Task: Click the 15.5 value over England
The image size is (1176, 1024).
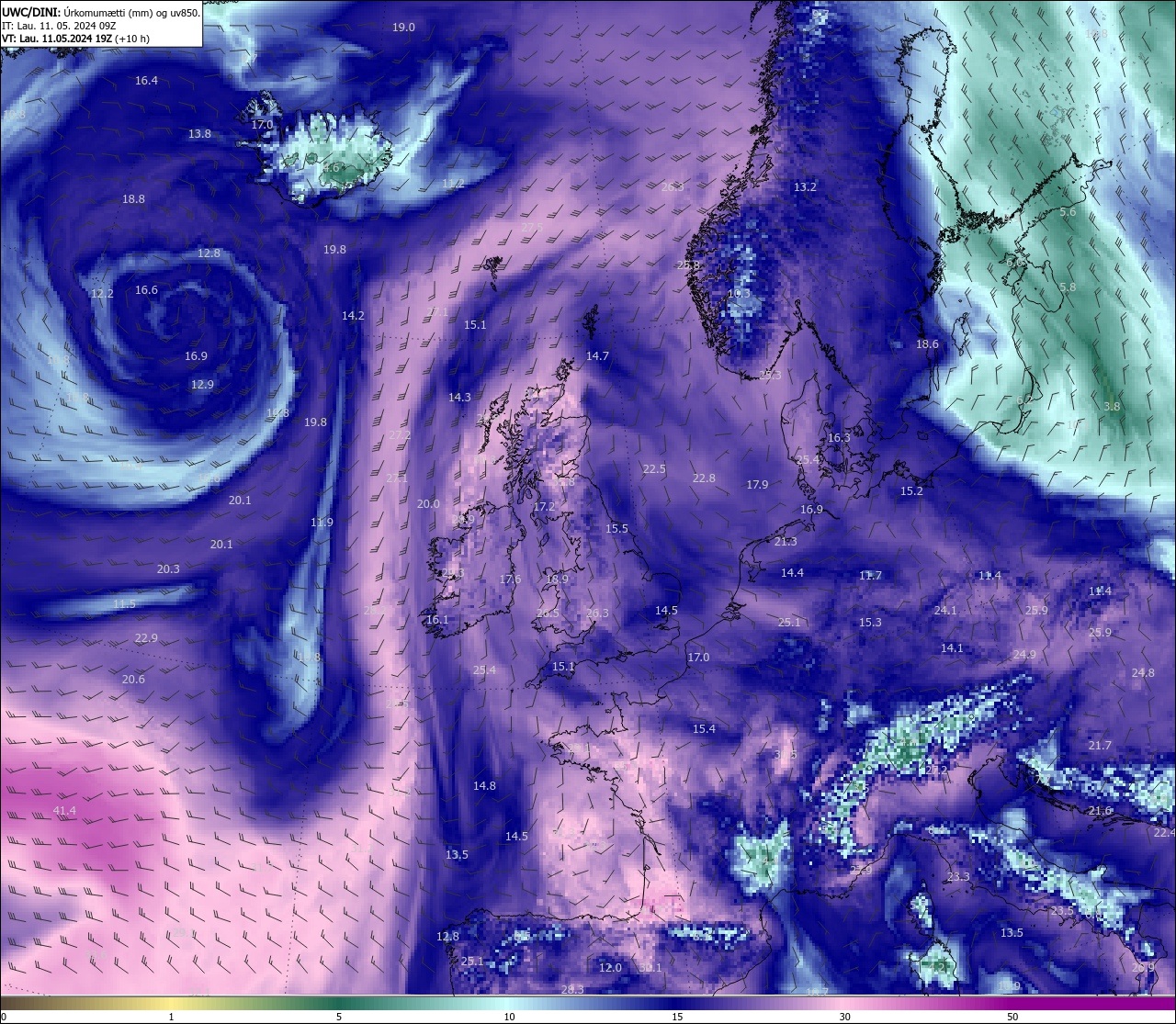Action: 616,529
